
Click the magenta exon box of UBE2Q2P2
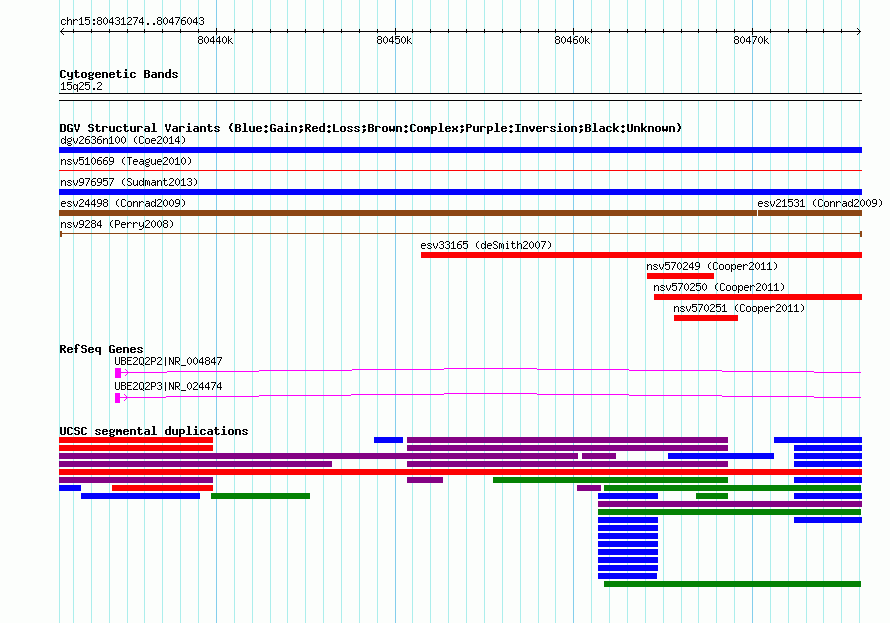pos(118,373)
